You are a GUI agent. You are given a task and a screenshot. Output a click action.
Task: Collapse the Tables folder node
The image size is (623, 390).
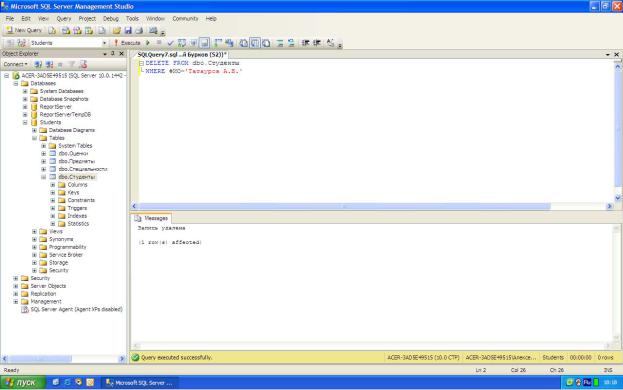pyautogui.click(x=34, y=138)
